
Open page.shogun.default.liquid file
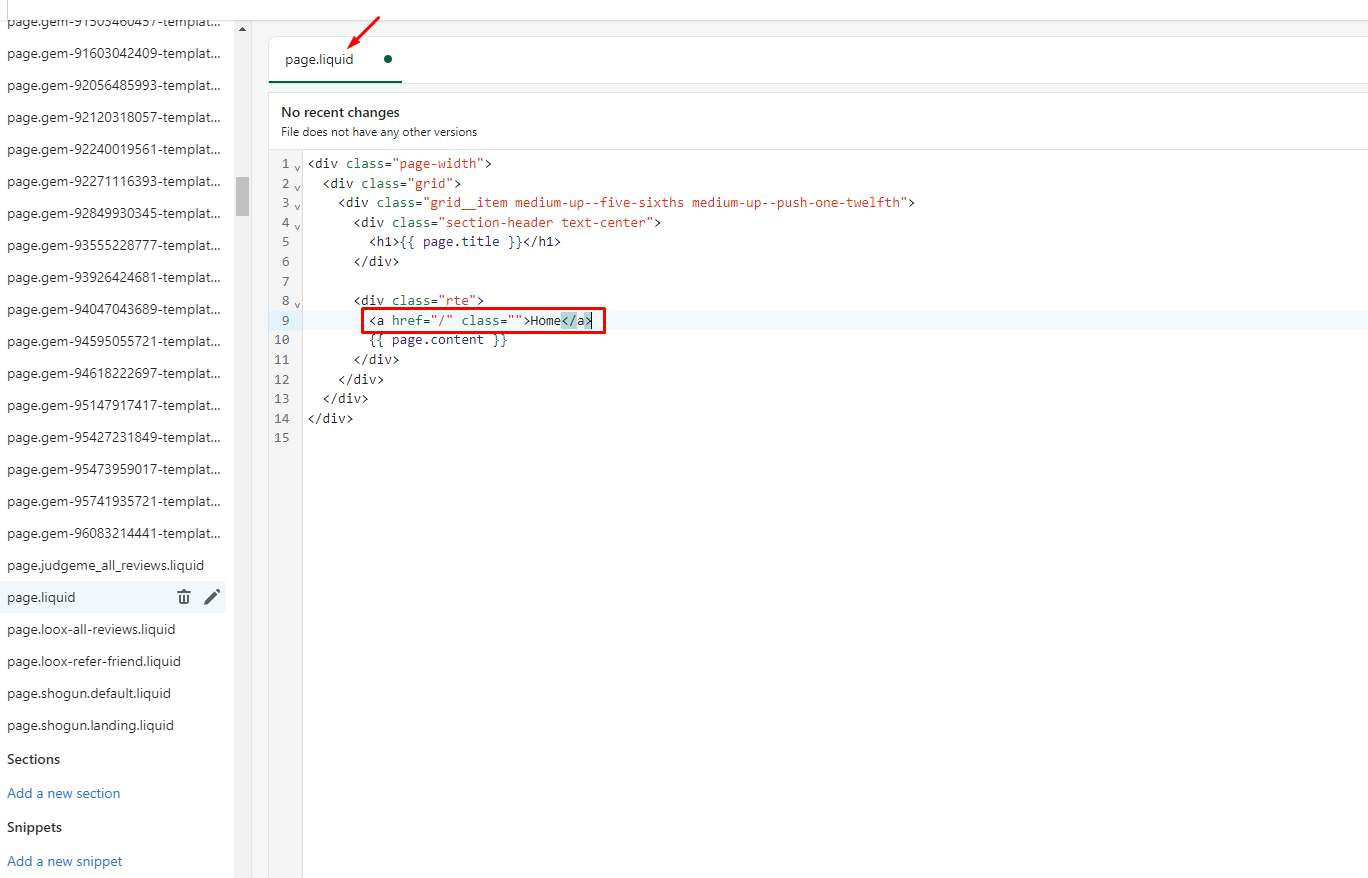coord(89,693)
